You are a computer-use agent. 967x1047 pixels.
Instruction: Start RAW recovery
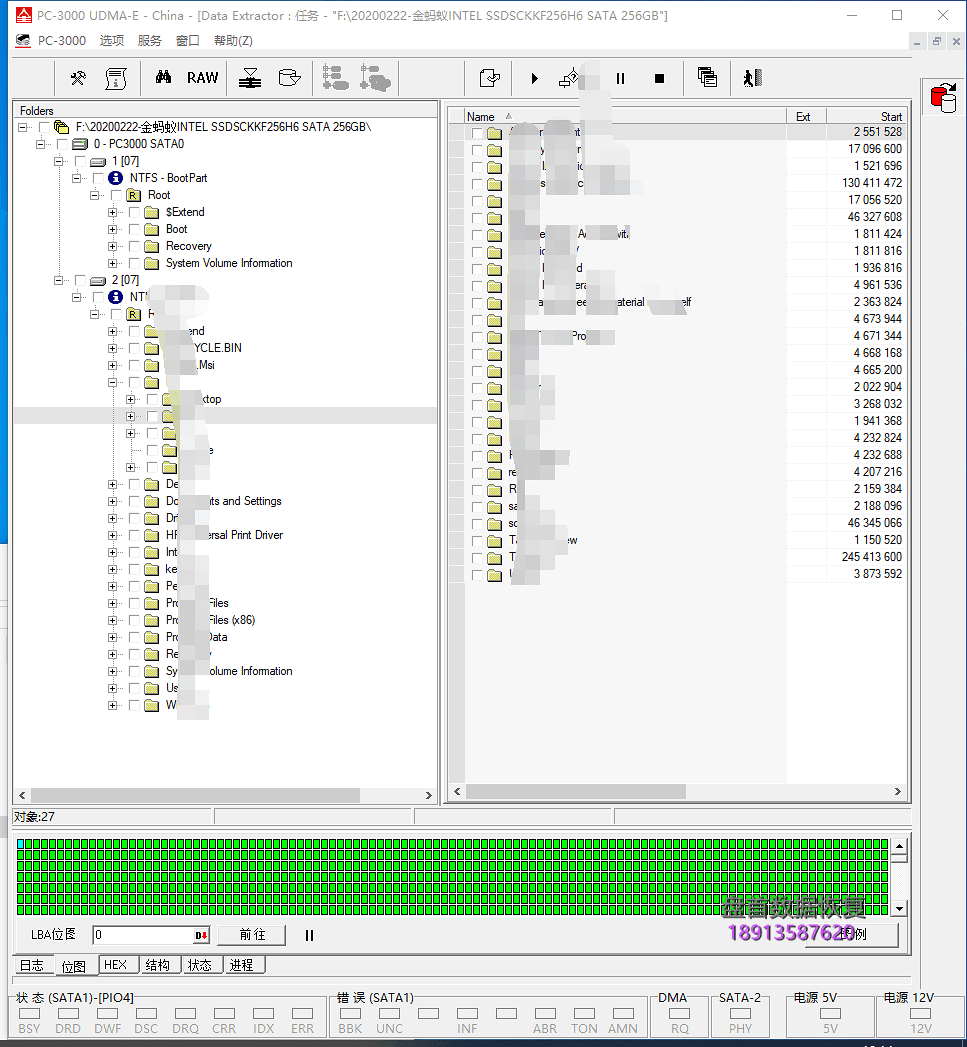[202, 78]
